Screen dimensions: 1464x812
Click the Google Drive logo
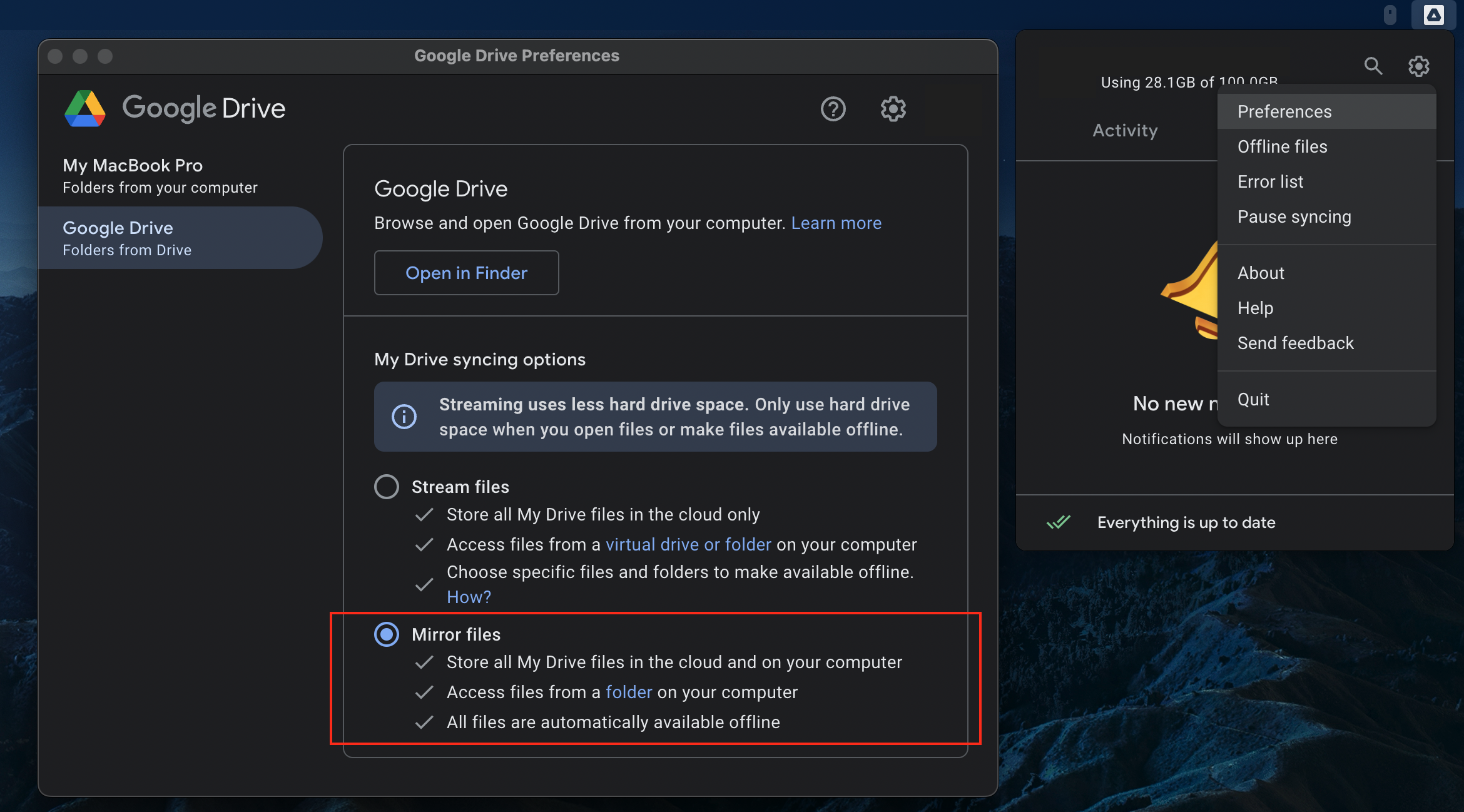pyautogui.click(x=85, y=108)
